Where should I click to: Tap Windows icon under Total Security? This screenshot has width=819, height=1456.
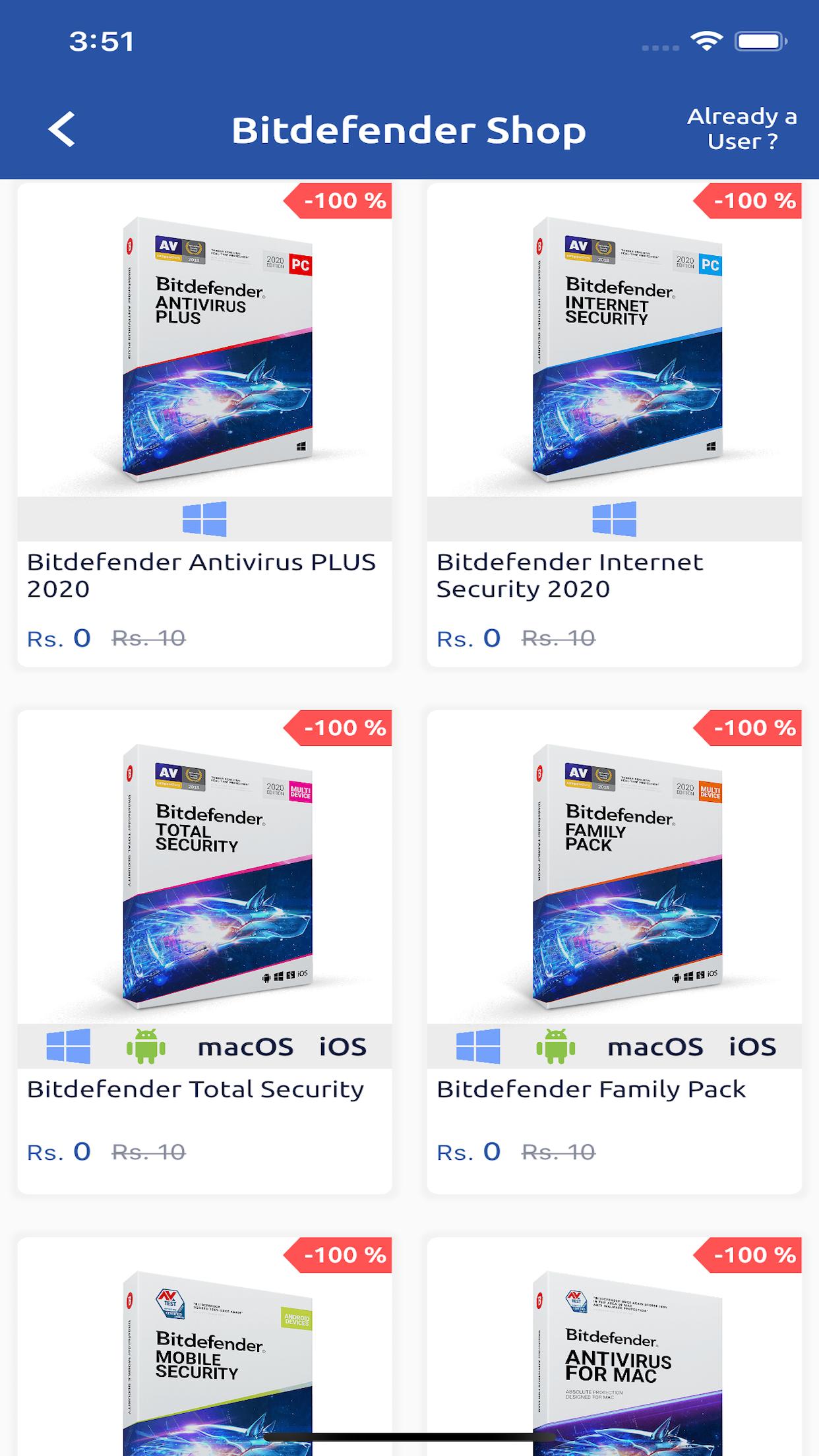[x=69, y=1046]
